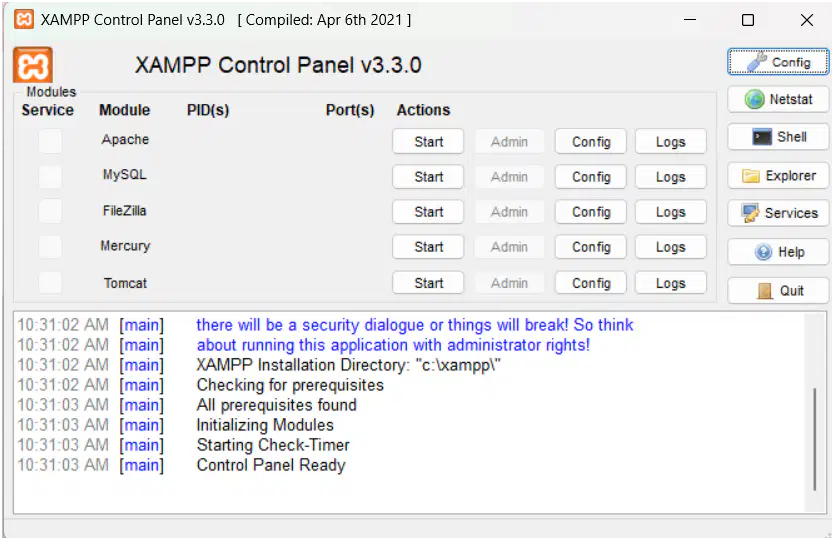The width and height of the screenshot is (834, 540).
Task: Toggle the MySQL service checkbox
Action: 50,177
